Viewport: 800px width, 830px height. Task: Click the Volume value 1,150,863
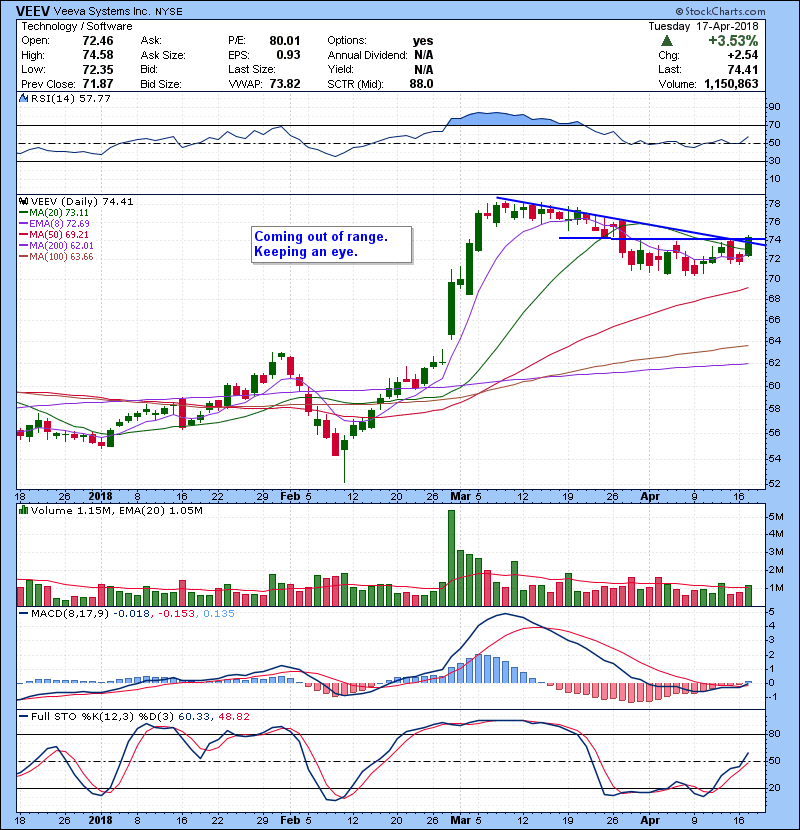tap(731, 84)
